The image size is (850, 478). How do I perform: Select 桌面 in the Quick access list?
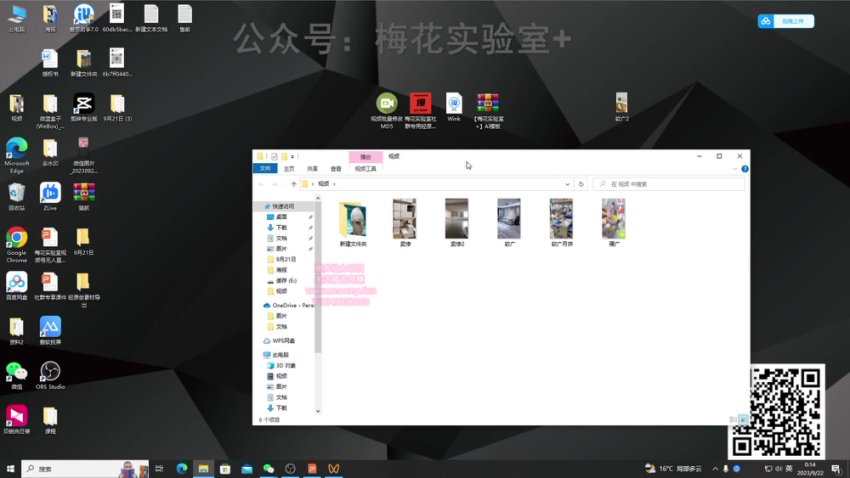pyautogui.click(x=281, y=216)
